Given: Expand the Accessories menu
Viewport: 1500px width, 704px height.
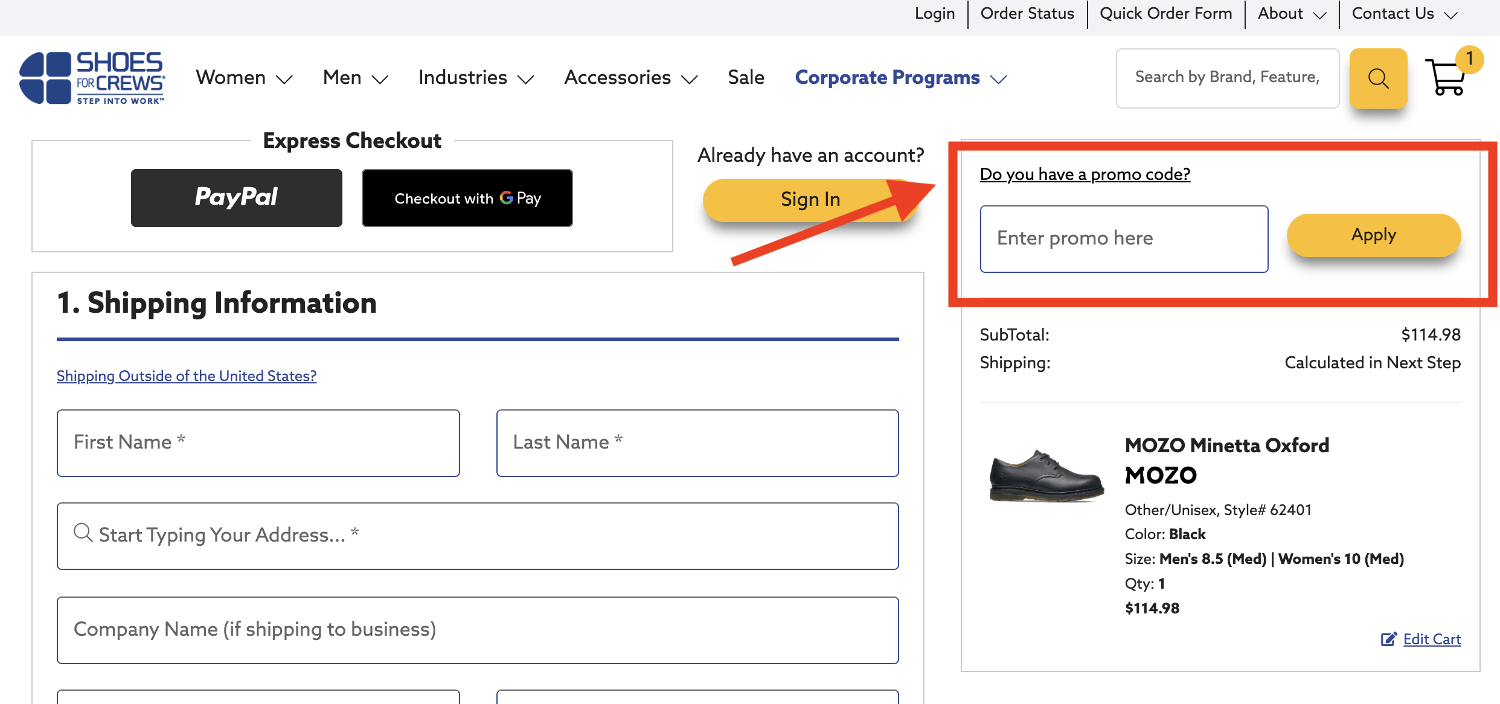Looking at the screenshot, I should pos(631,78).
